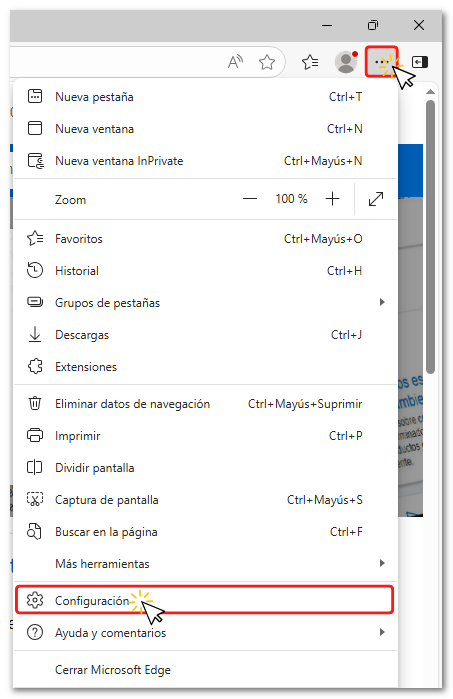This screenshot has width=453, height=699.
Task: Click the Captura de pantalla scissors icon
Action: click(x=35, y=499)
